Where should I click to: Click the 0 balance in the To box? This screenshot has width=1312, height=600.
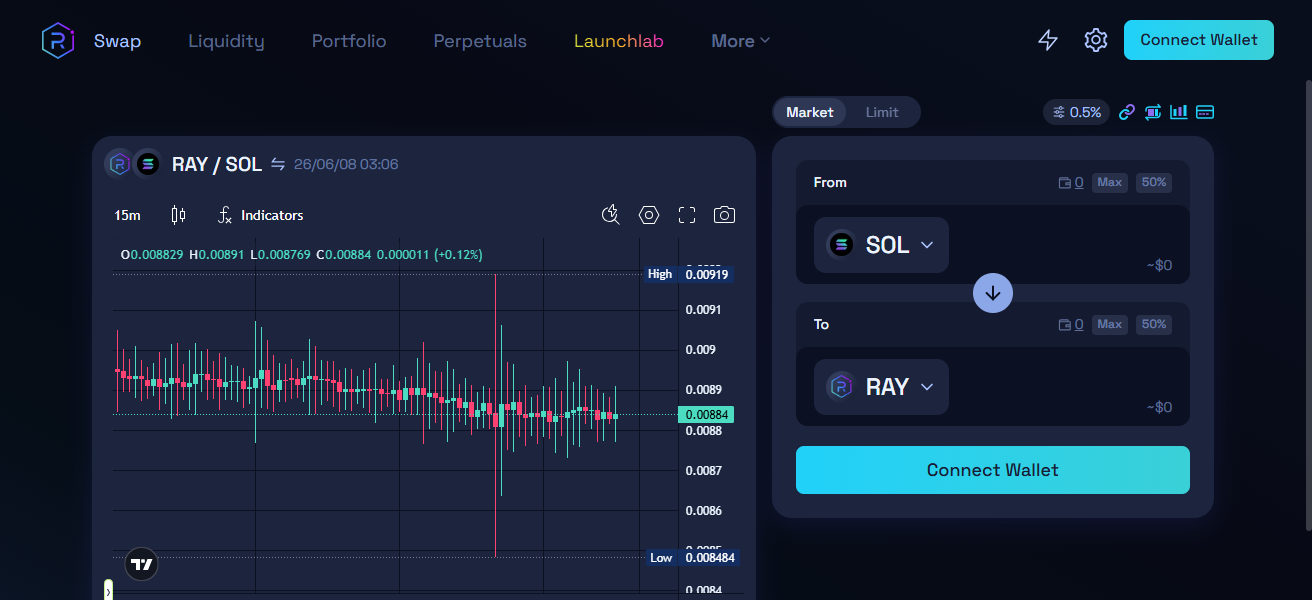click(1079, 325)
